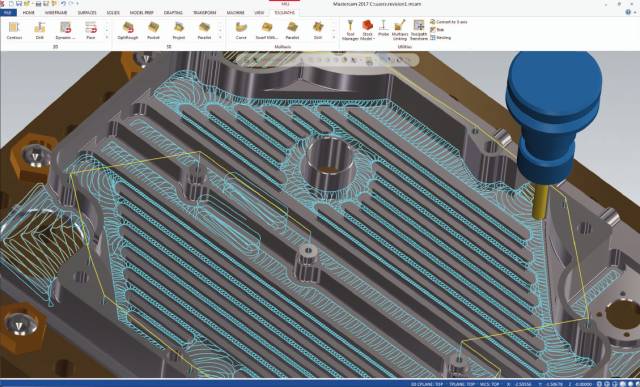Start a Dynamic Mill toolpath
The image size is (640, 387).
tap(65, 30)
